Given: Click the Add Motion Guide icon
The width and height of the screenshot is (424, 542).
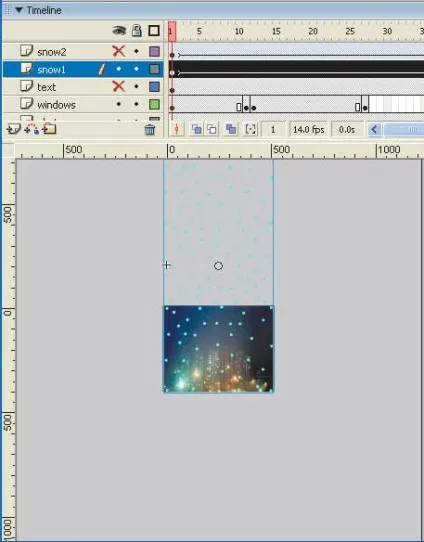Looking at the screenshot, I should coord(31,129).
